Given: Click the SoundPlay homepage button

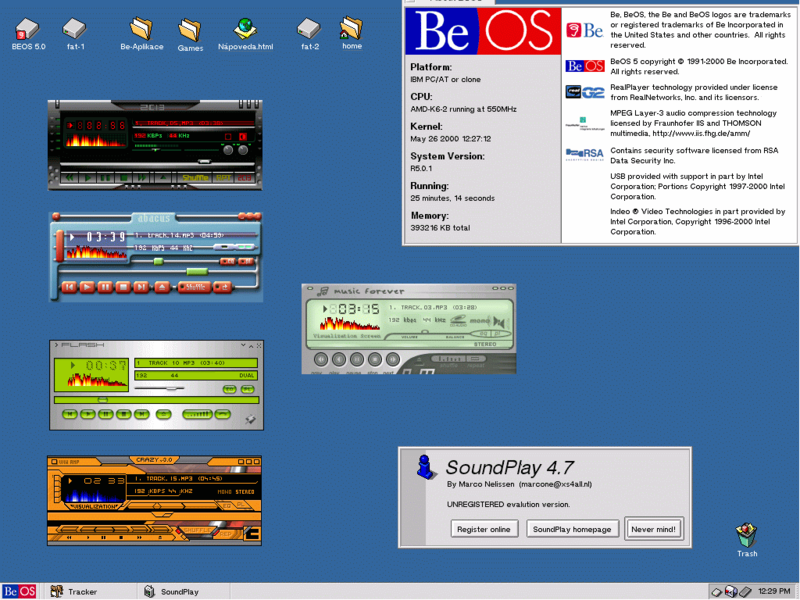Looking at the screenshot, I should 572,528.
